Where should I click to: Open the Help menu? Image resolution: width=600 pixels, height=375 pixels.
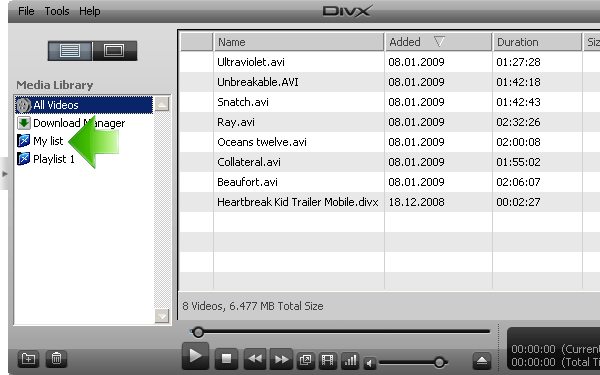tap(90, 11)
